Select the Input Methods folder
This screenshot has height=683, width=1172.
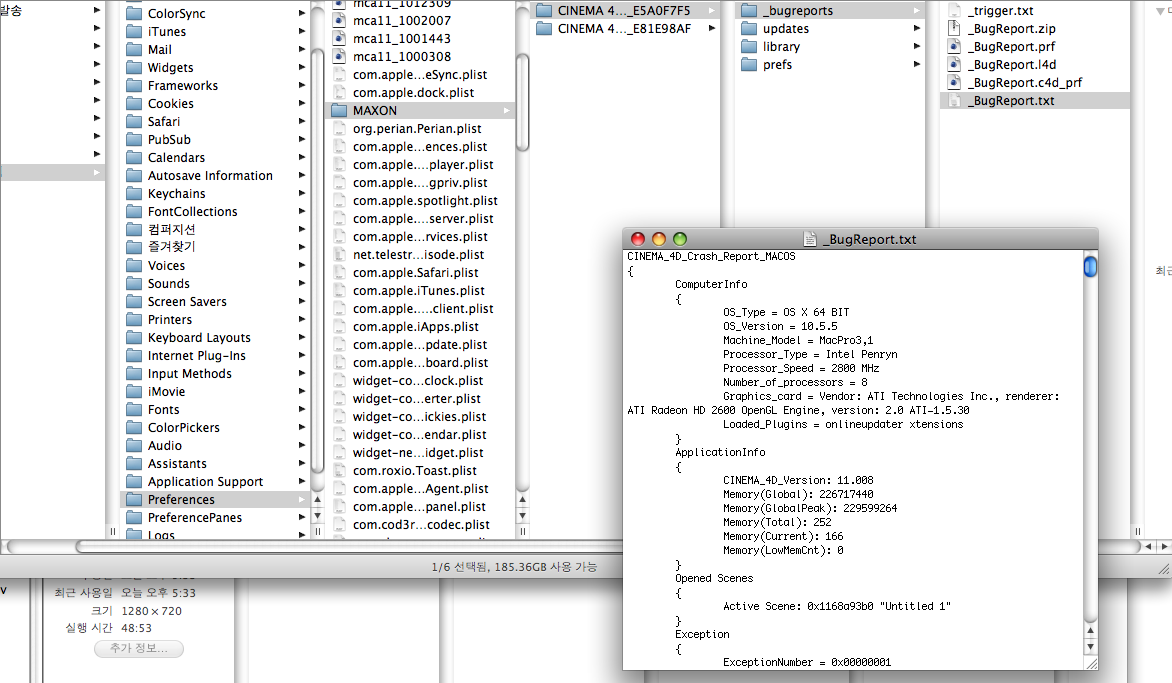pyautogui.click(x=189, y=374)
